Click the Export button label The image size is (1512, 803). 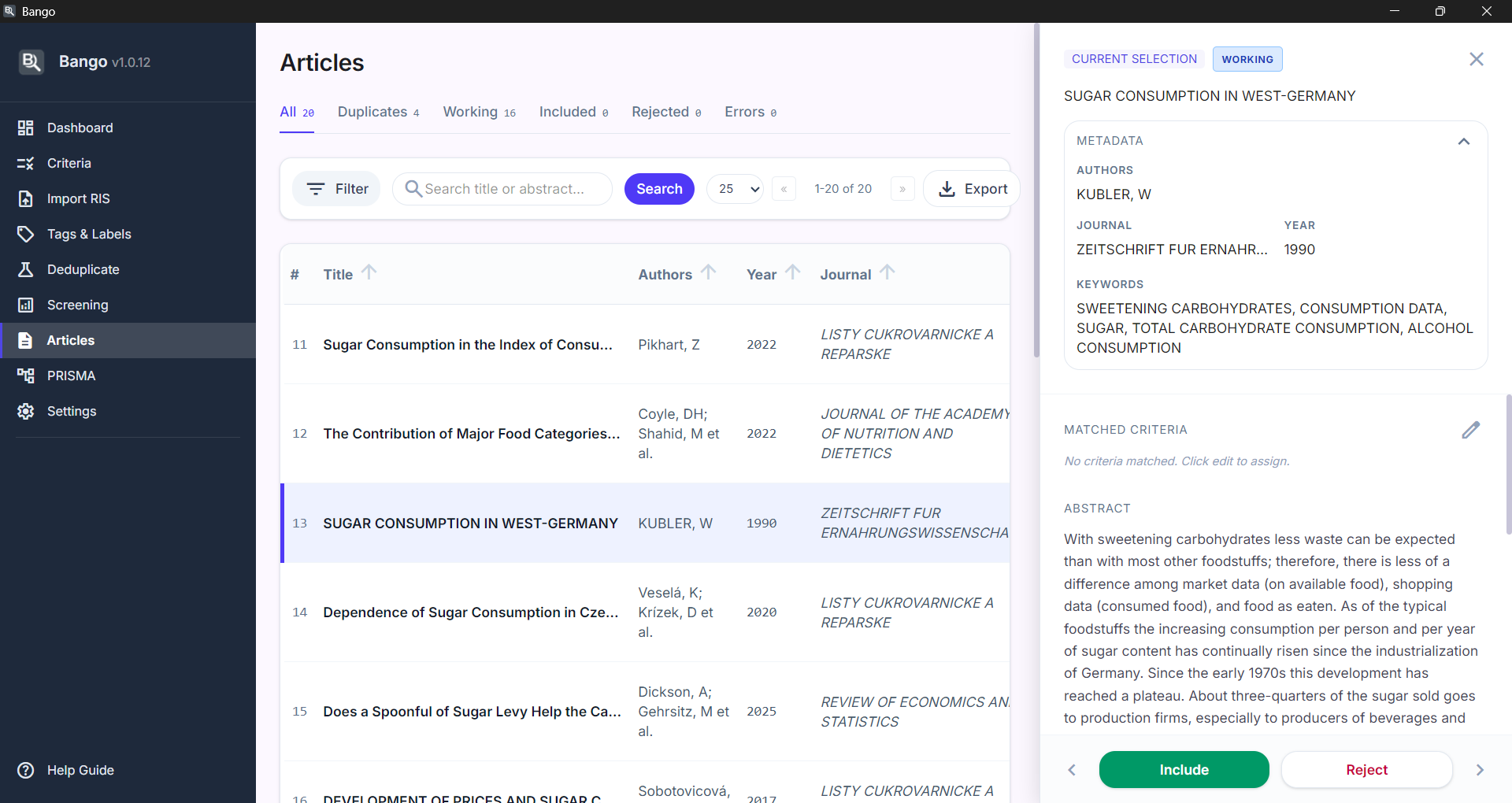tap(986, 189)
